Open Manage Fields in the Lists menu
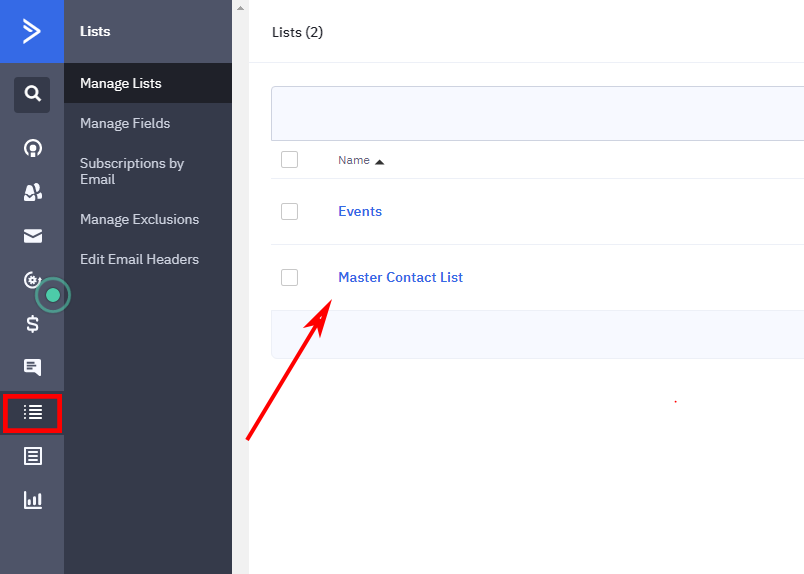Viewport: 804px width, 574px height. (x=125, y=123)
